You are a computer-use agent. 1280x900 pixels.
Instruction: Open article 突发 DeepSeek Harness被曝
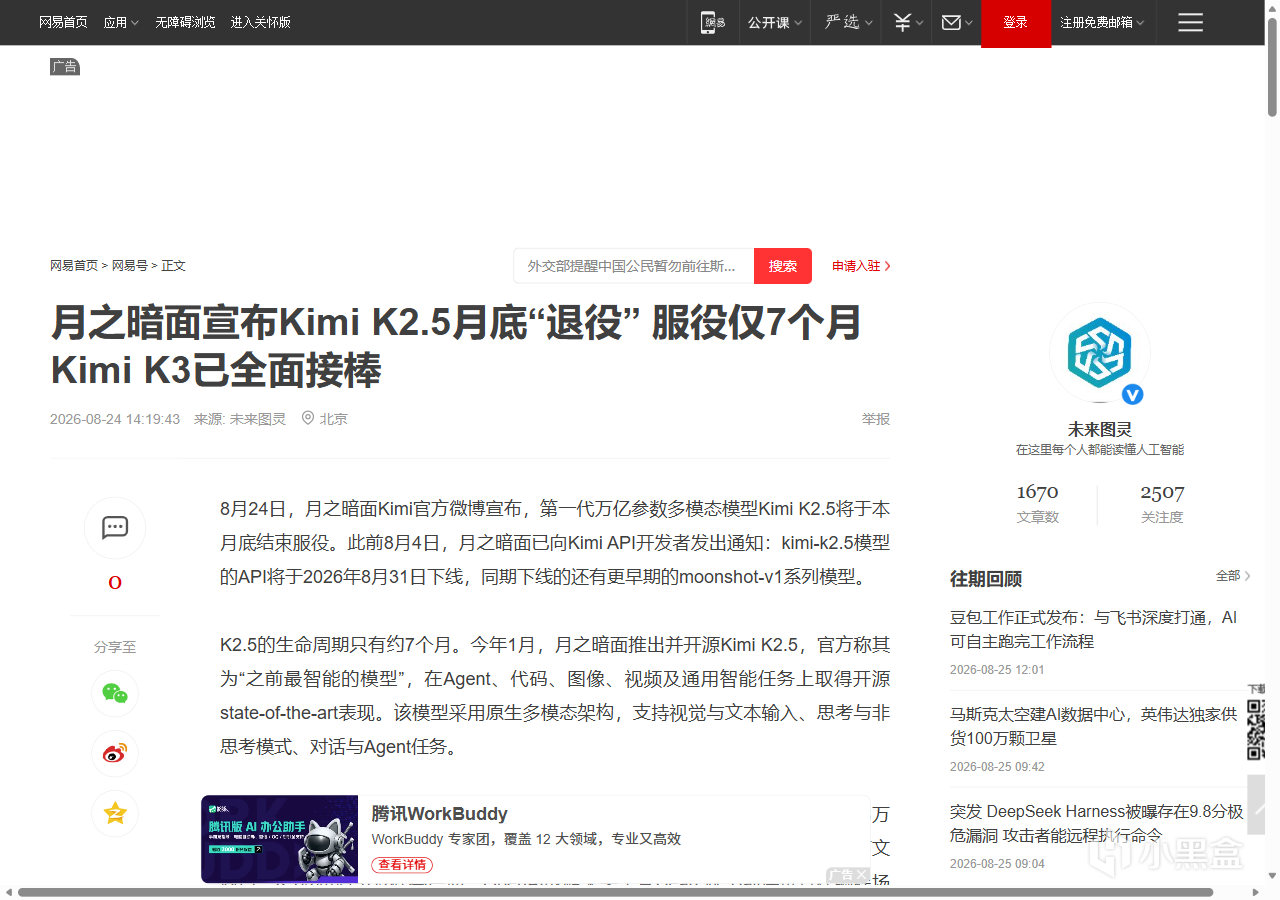(1097, 823)
